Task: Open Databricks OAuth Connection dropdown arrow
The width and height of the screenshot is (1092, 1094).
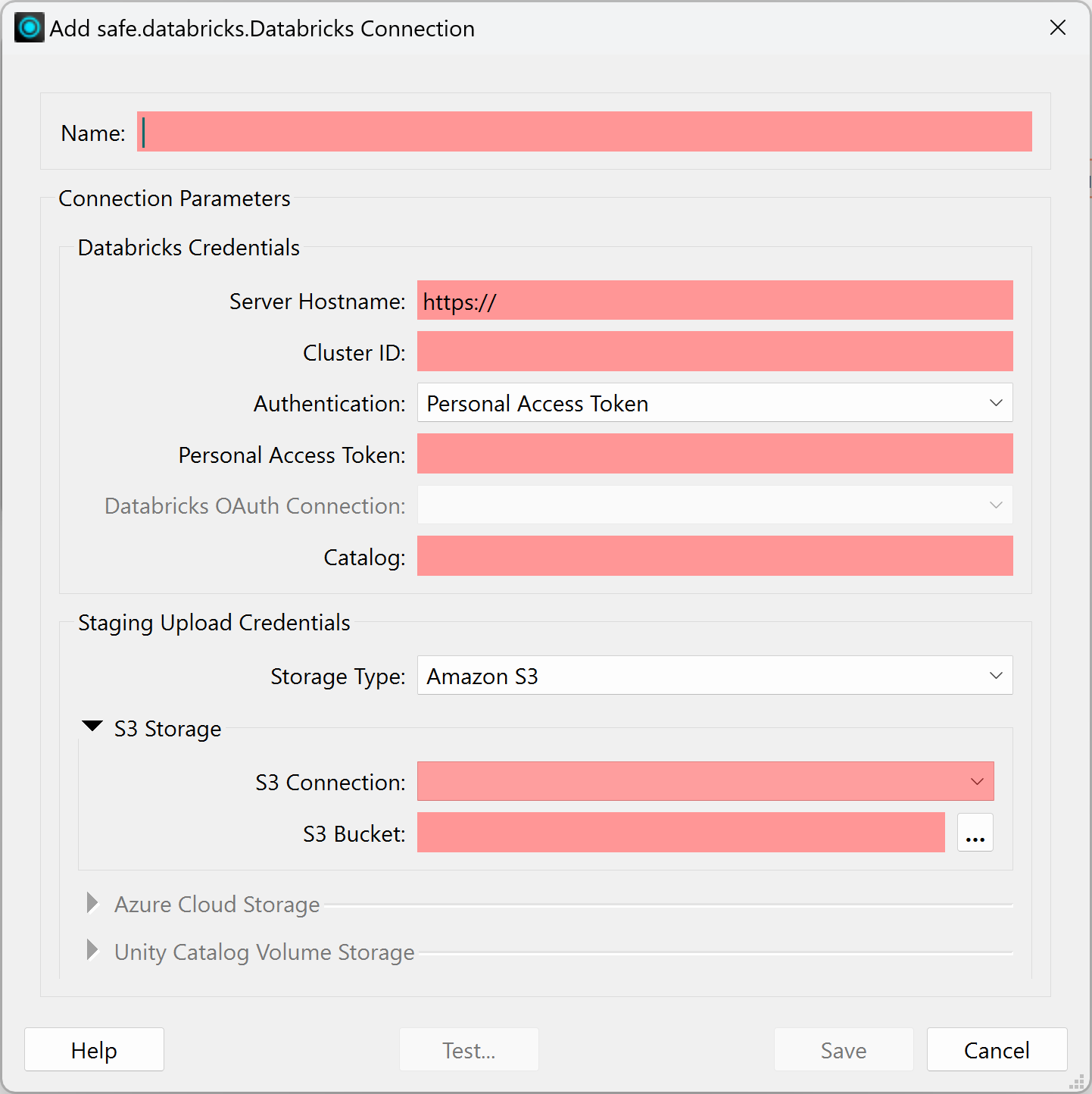Action: tap(996, 505)
